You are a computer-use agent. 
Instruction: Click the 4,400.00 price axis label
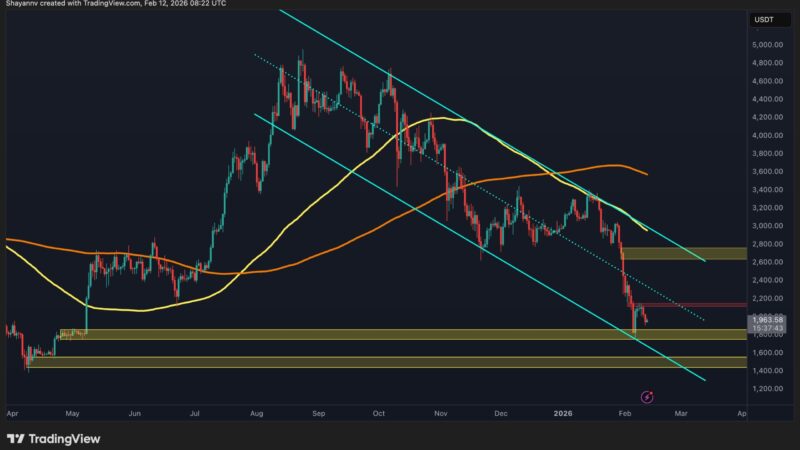(x=767, y=99)
